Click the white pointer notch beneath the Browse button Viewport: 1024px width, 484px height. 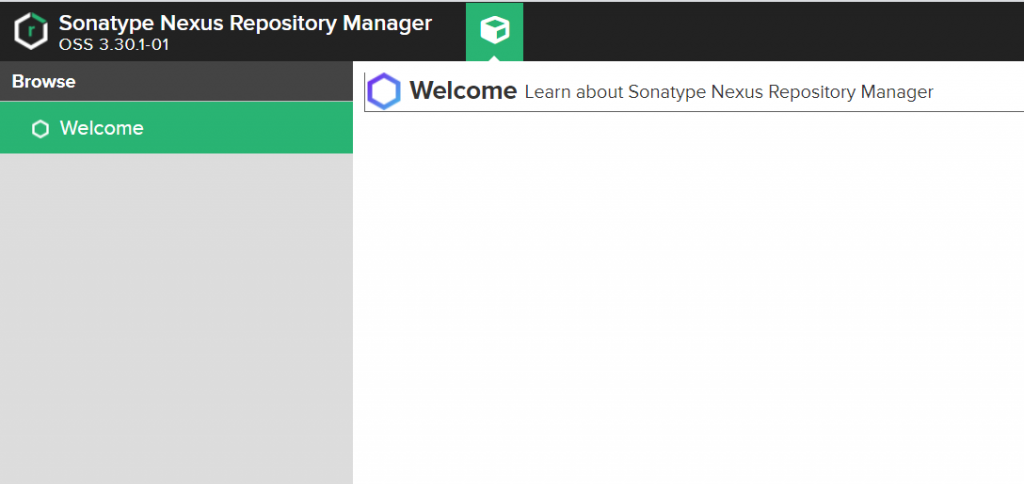494,58
